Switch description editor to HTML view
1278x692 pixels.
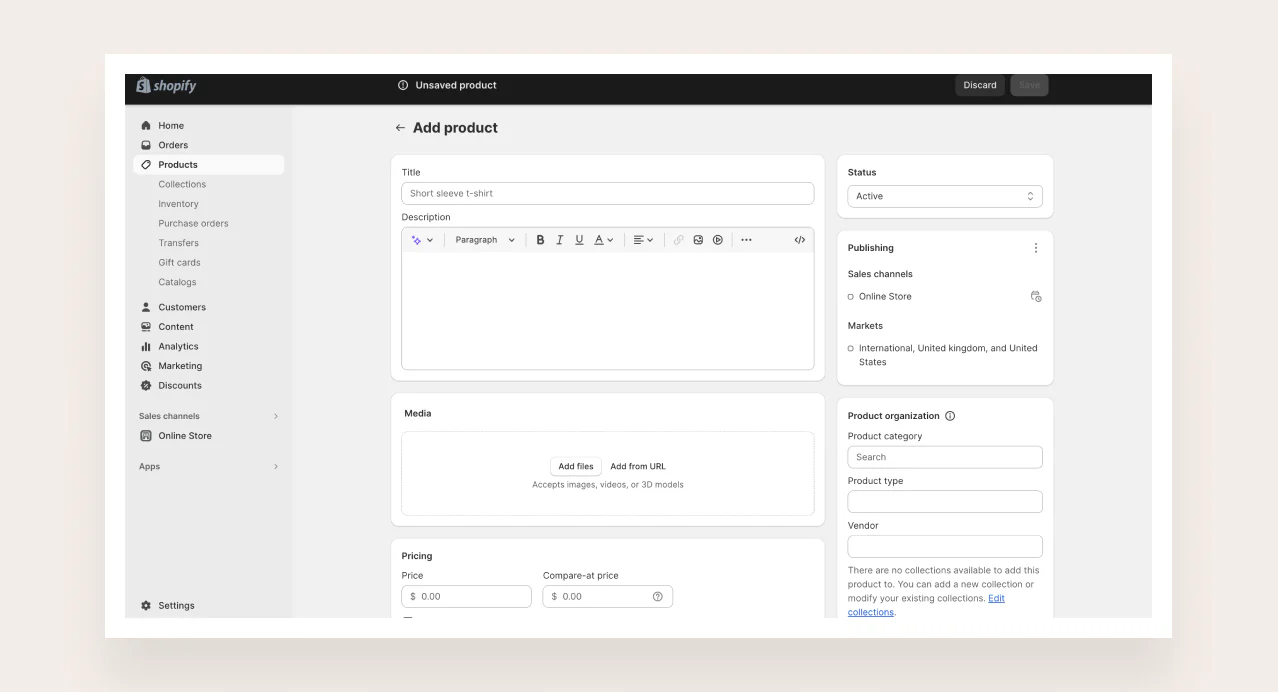[x=799, y=240]
